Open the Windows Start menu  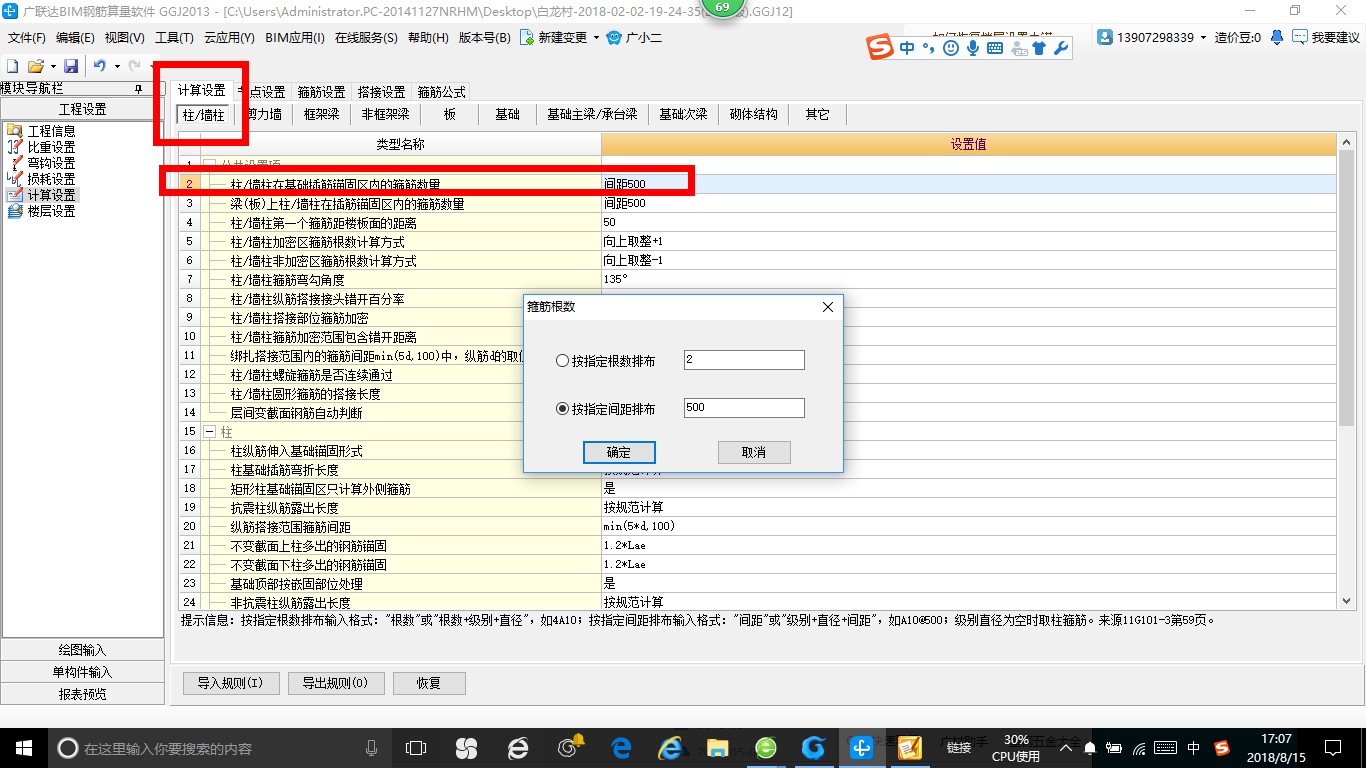pyautogui.click(x=23, y=747)
